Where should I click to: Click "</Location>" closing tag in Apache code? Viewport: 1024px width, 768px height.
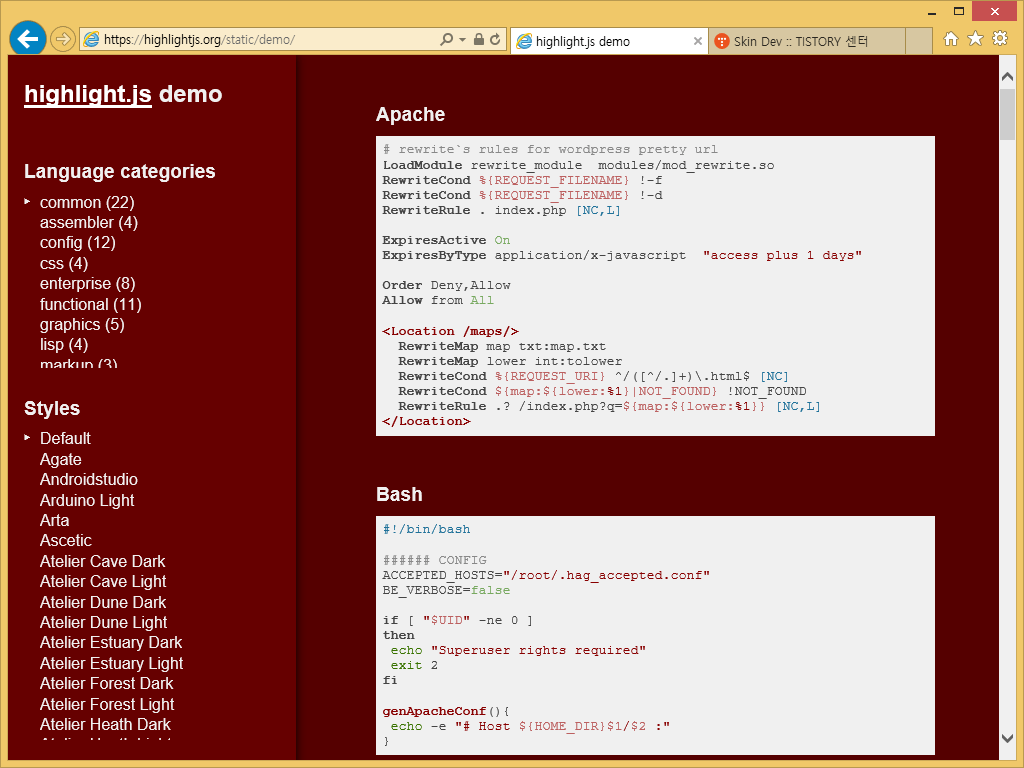coord(426,421)
